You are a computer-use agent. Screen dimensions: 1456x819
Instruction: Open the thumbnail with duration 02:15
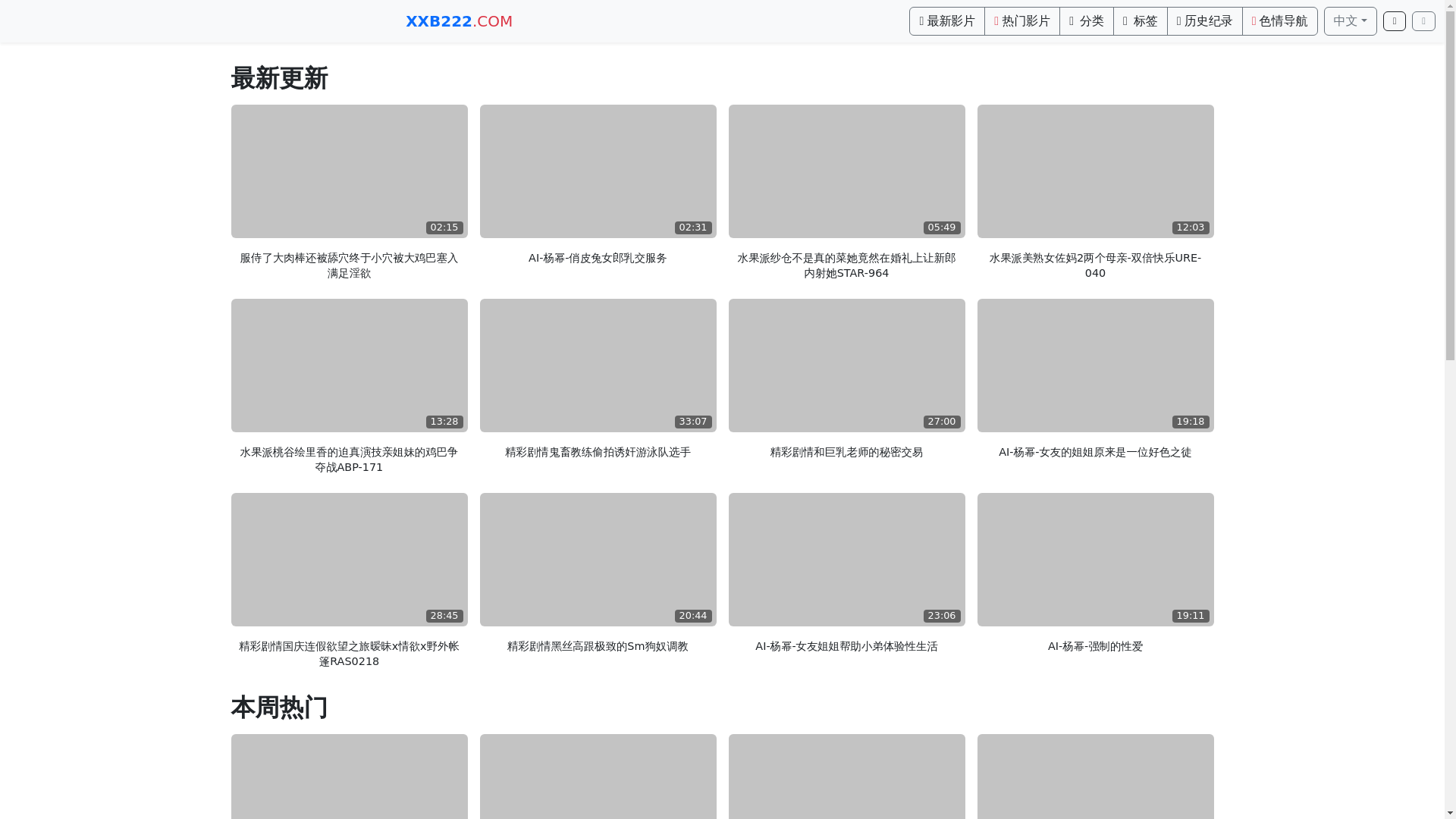[x=350, y=171]
